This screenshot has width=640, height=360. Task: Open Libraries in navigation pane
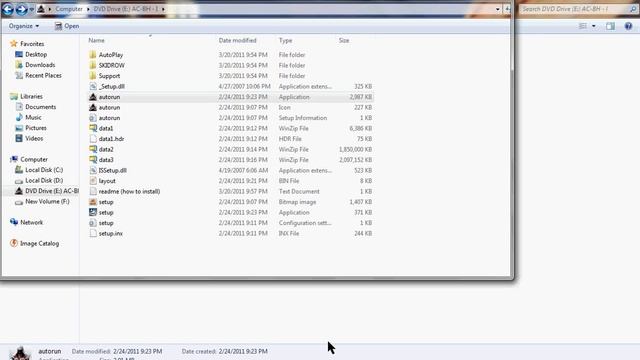pyautogui.click(x=31, y=96)
